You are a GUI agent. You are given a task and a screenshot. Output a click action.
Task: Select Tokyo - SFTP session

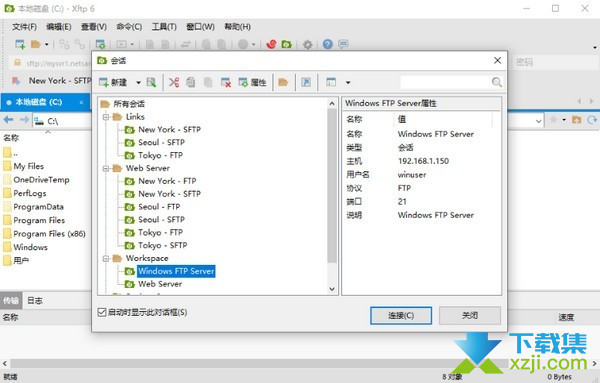[163, 245]
